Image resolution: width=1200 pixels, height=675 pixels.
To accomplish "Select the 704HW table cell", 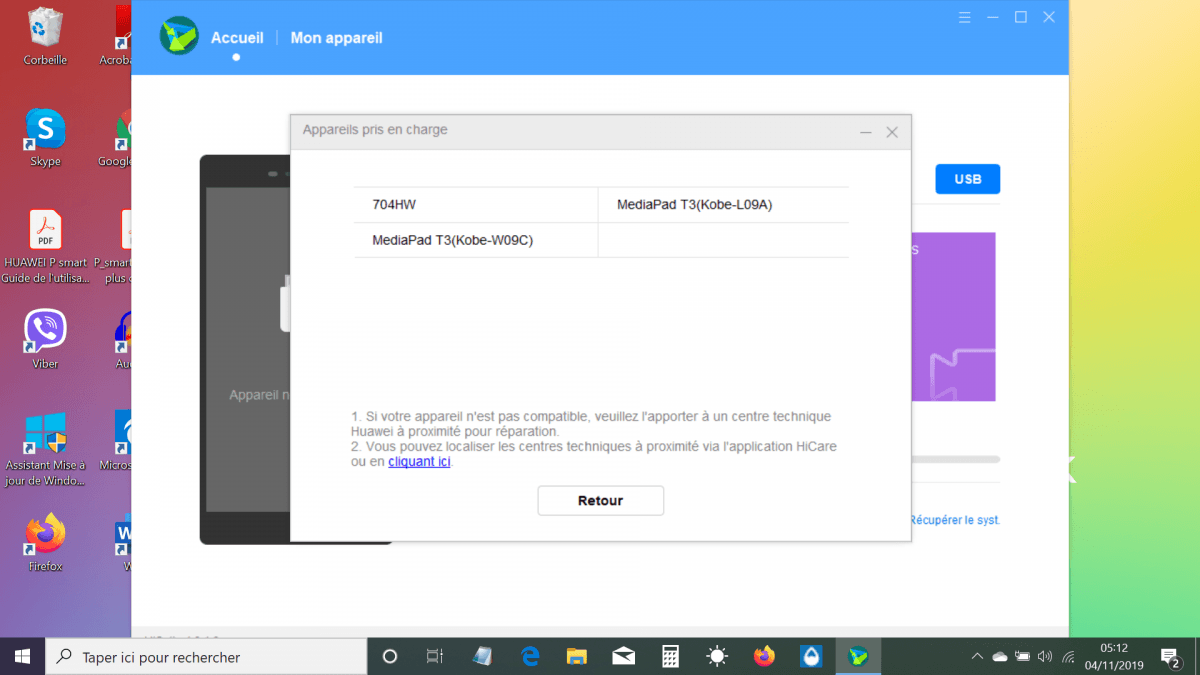I will [x=476, y=204].
